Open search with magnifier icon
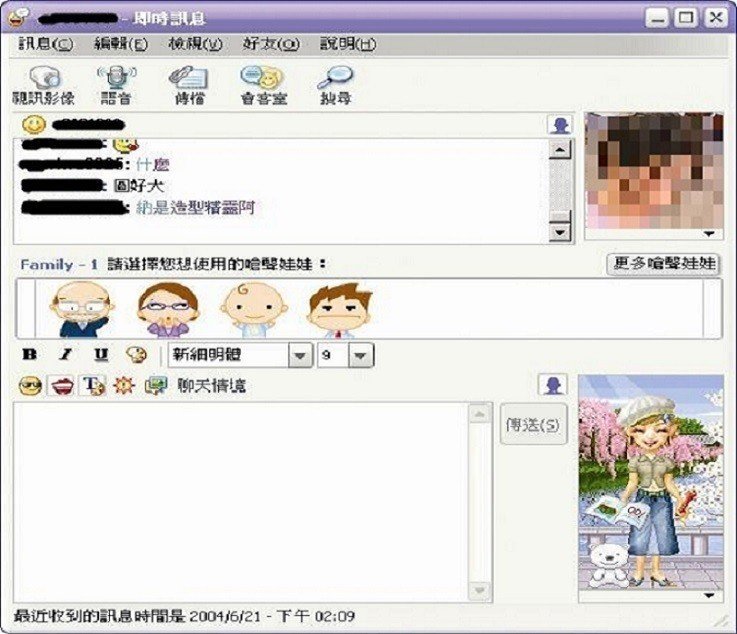Image resolution: width=737 pixels, height=634 pixels. [336, 86]
